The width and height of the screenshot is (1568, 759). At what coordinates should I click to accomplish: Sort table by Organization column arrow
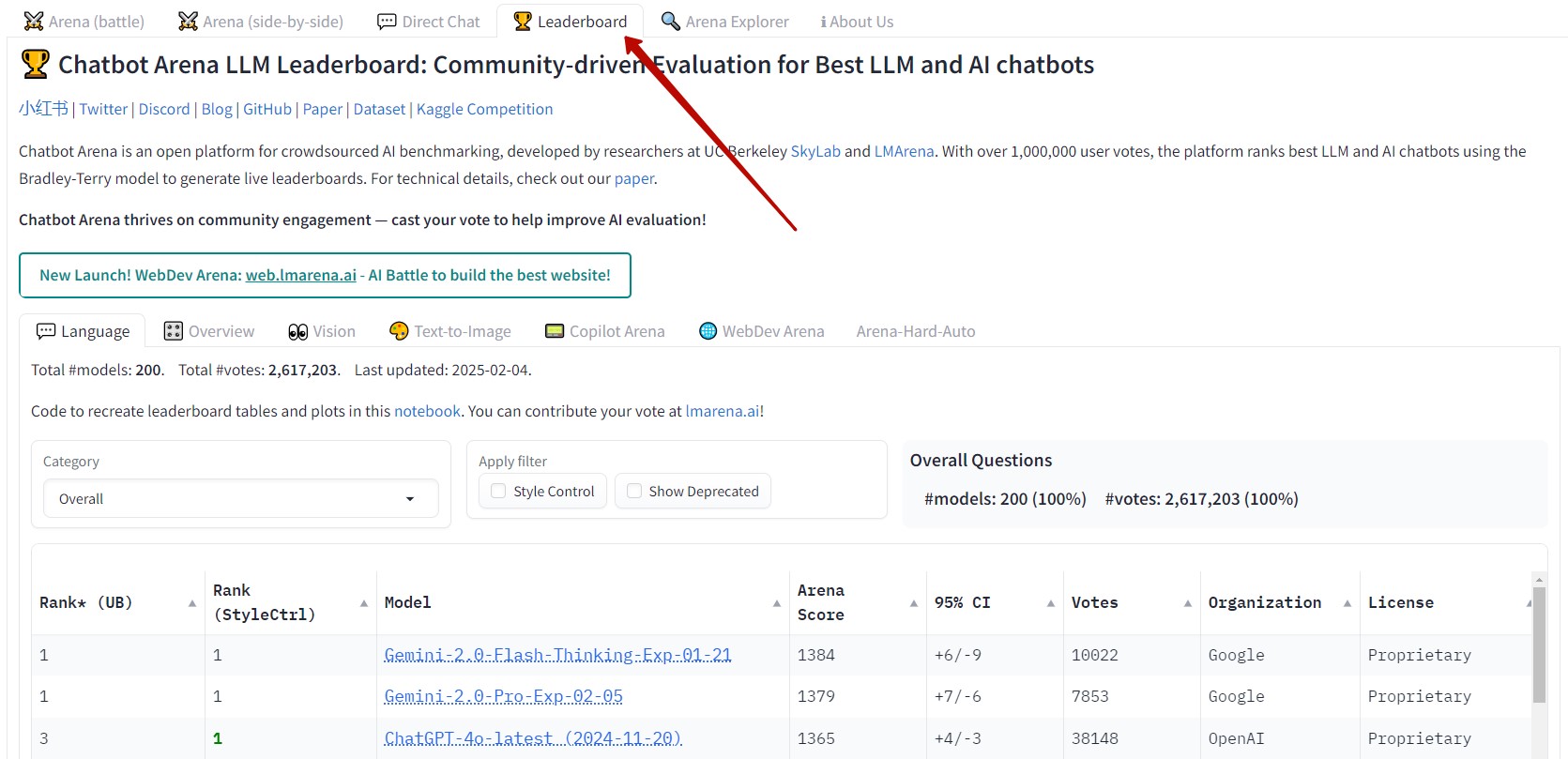[x=1347, y=603]
